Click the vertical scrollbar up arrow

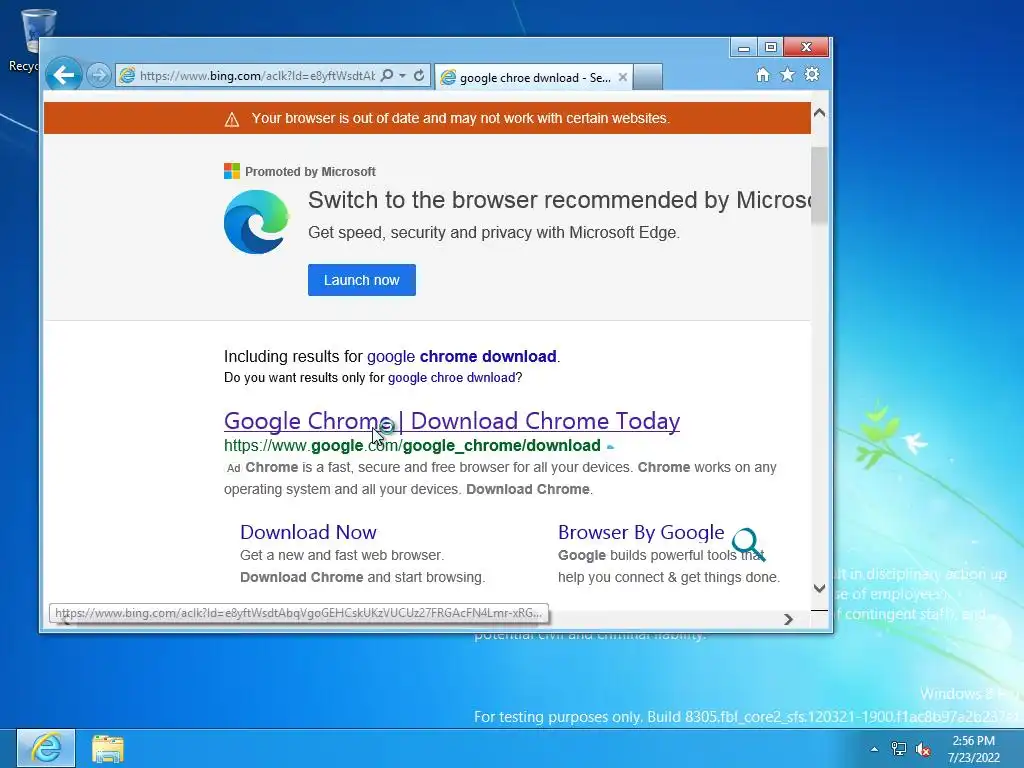[x=819, y=113]
